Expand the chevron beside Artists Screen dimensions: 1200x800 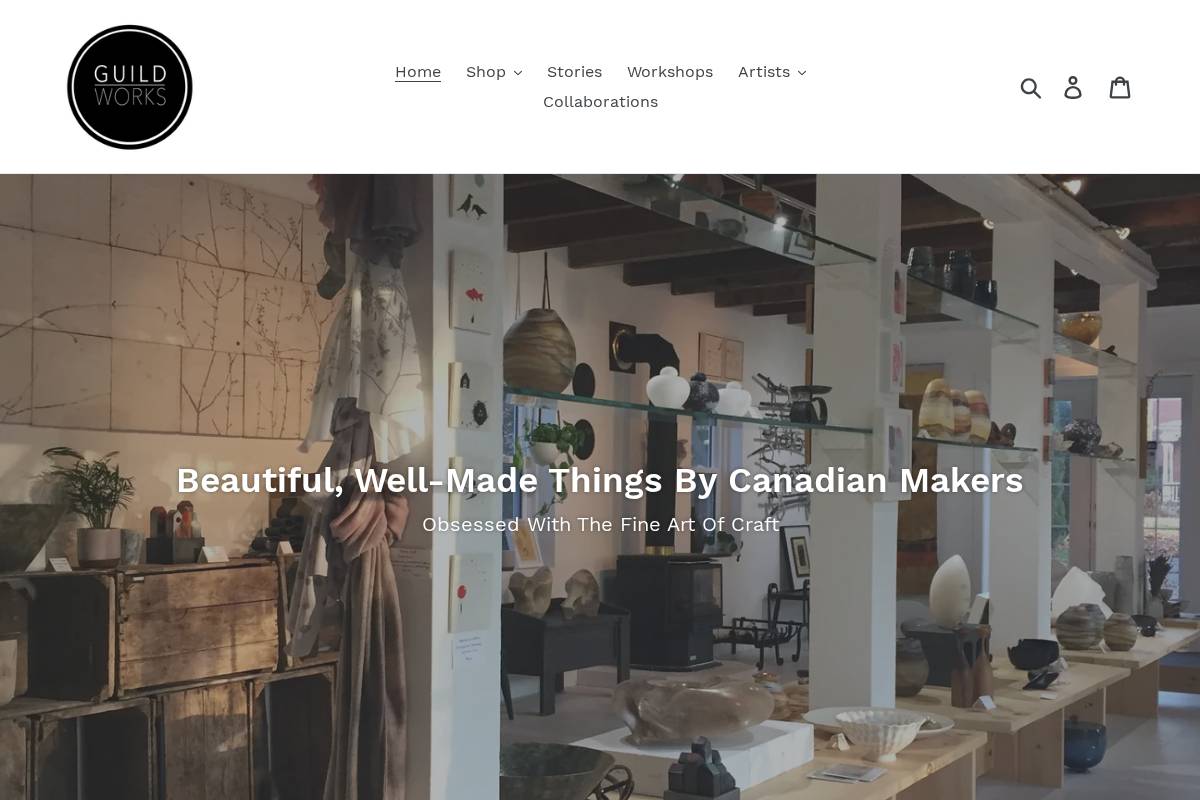tap(801, 73)
